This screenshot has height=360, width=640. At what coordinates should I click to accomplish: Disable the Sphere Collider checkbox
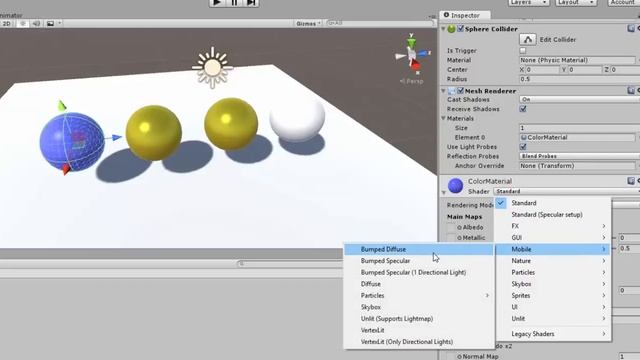[x=460, y=29]
